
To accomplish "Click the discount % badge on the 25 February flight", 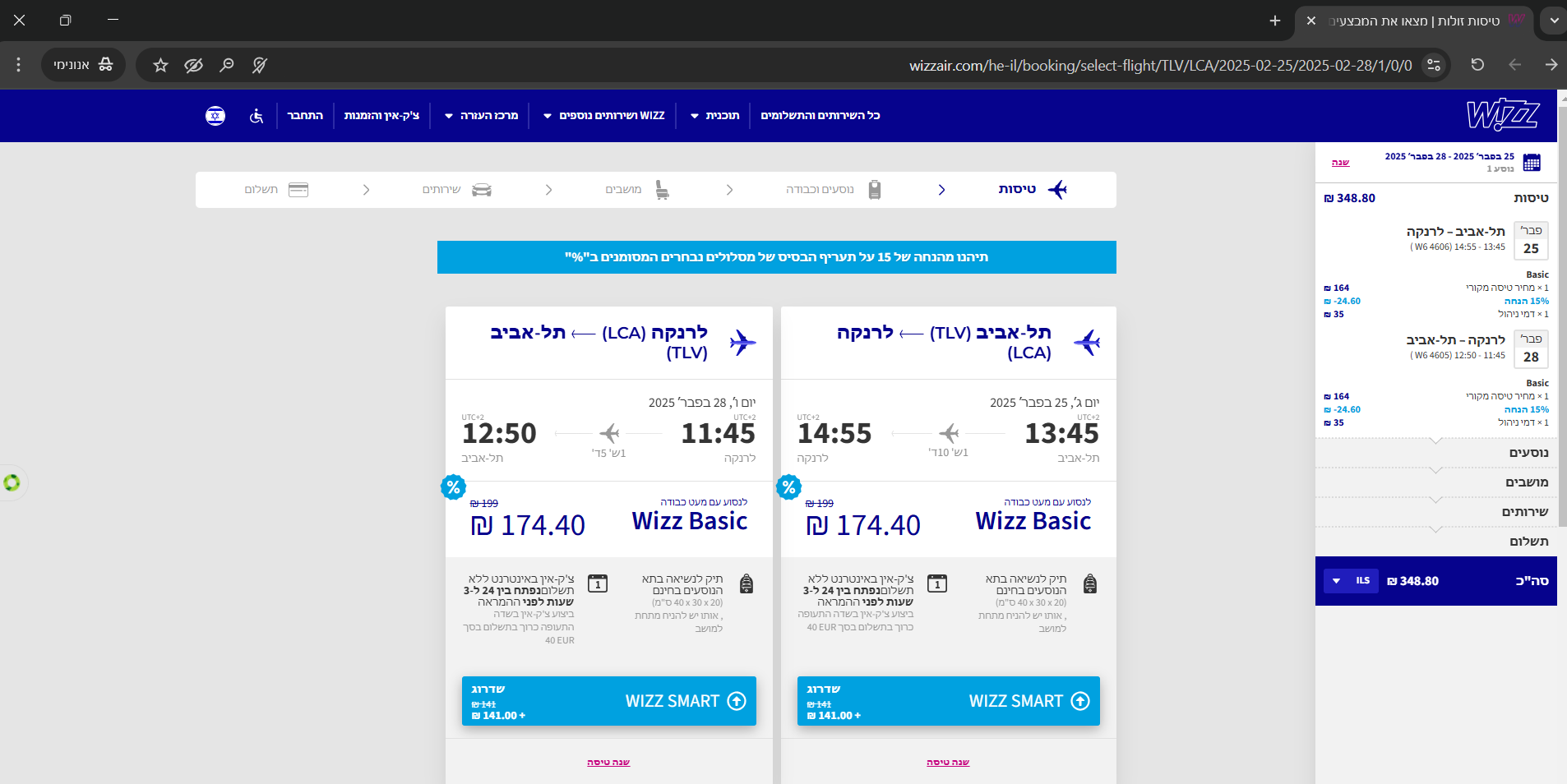I will point(788,487).
